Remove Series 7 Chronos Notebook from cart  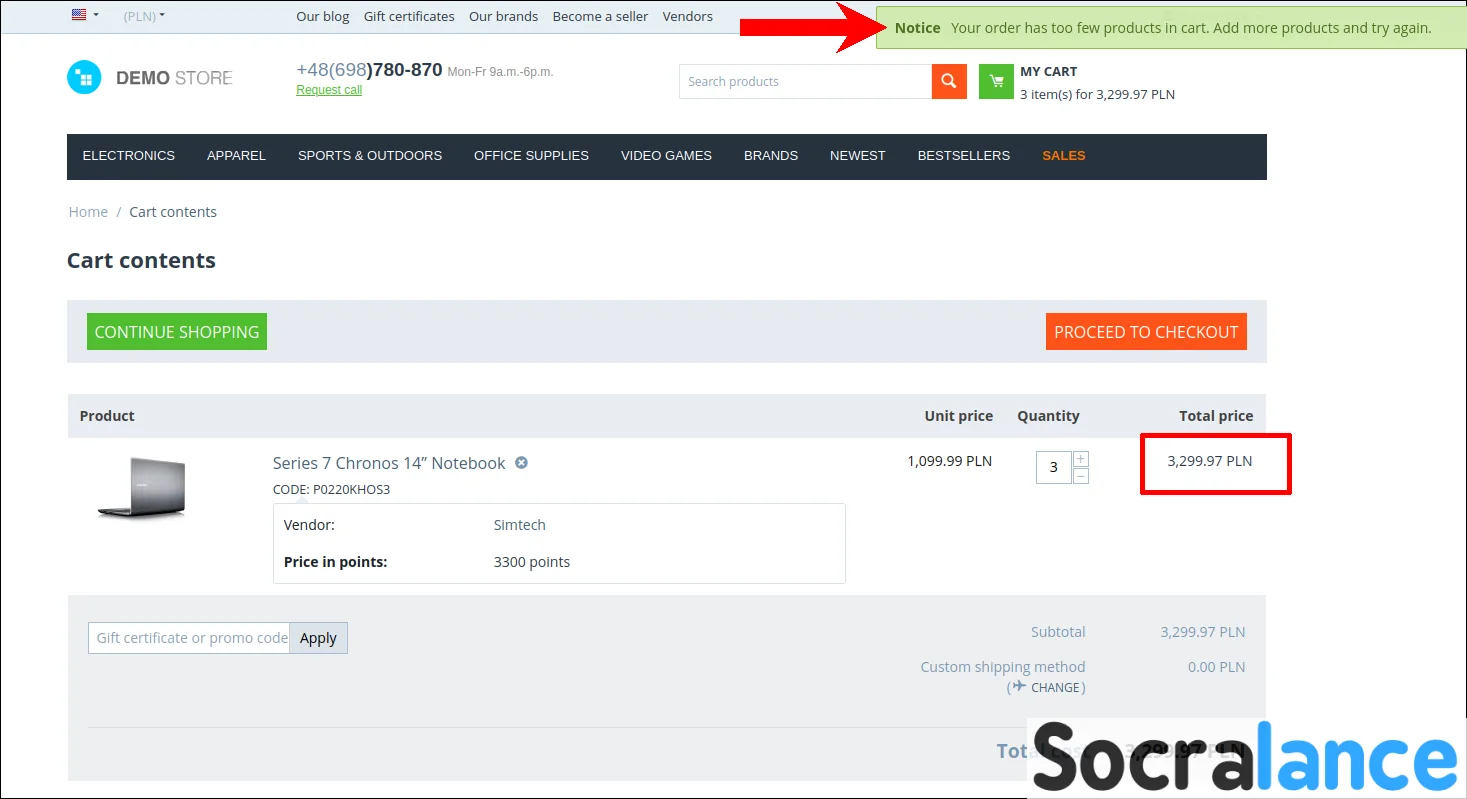521,463
